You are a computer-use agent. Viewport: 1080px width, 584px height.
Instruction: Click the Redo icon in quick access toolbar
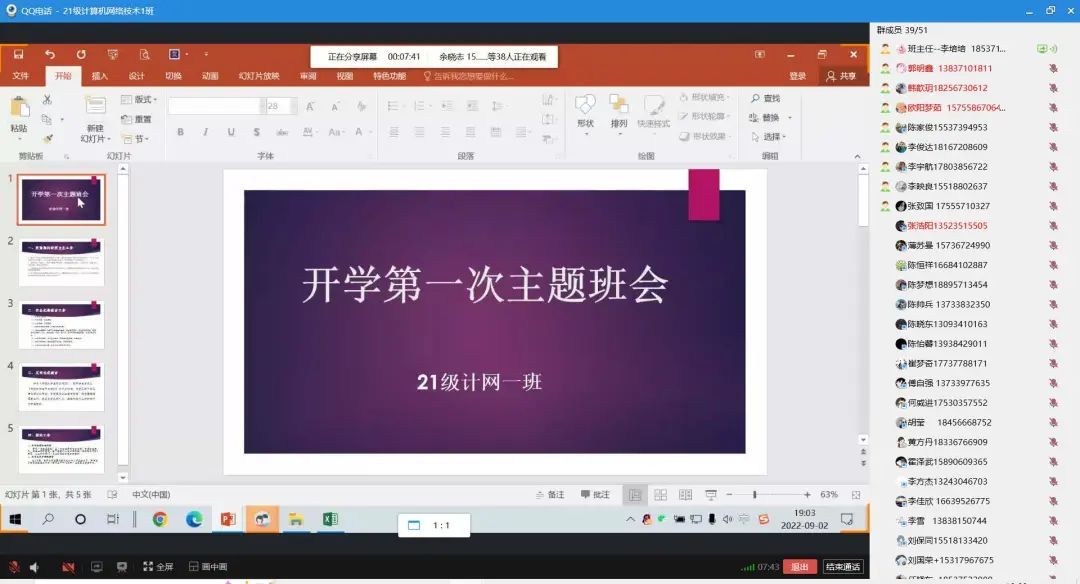coord(81,54)
